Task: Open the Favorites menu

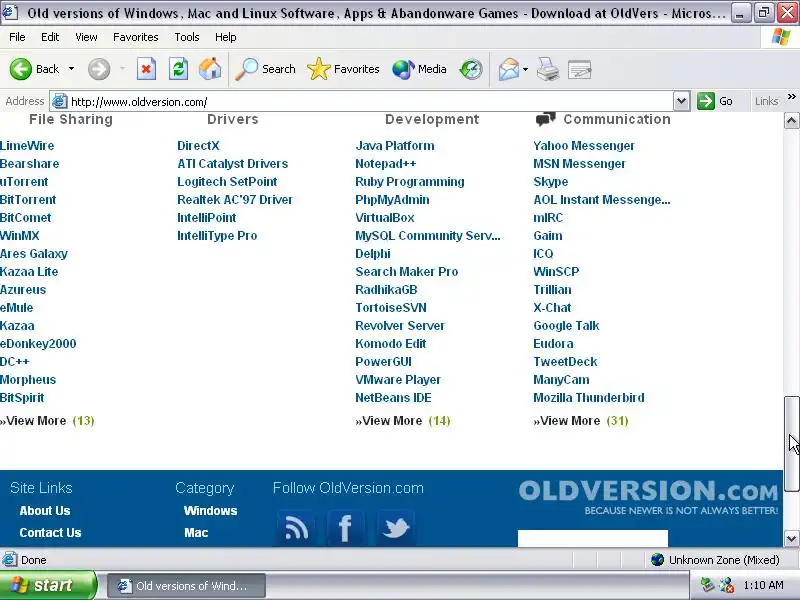Action: (136, 37)
